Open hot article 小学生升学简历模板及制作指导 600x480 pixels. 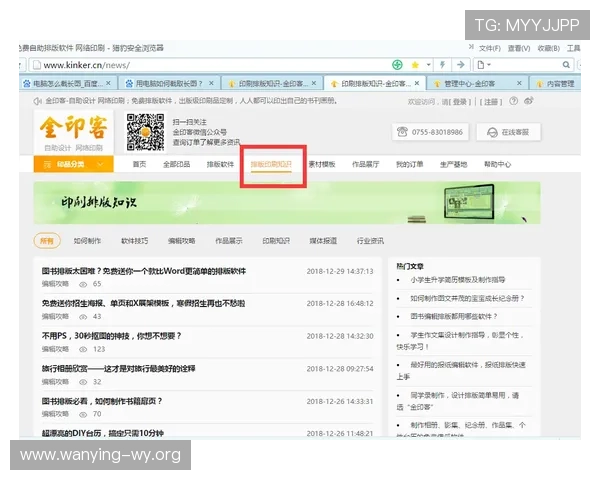[458, 280]
